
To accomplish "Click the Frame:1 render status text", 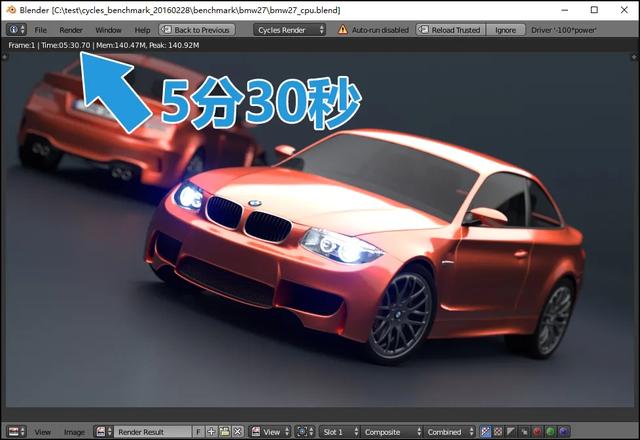I will [104, 45].
